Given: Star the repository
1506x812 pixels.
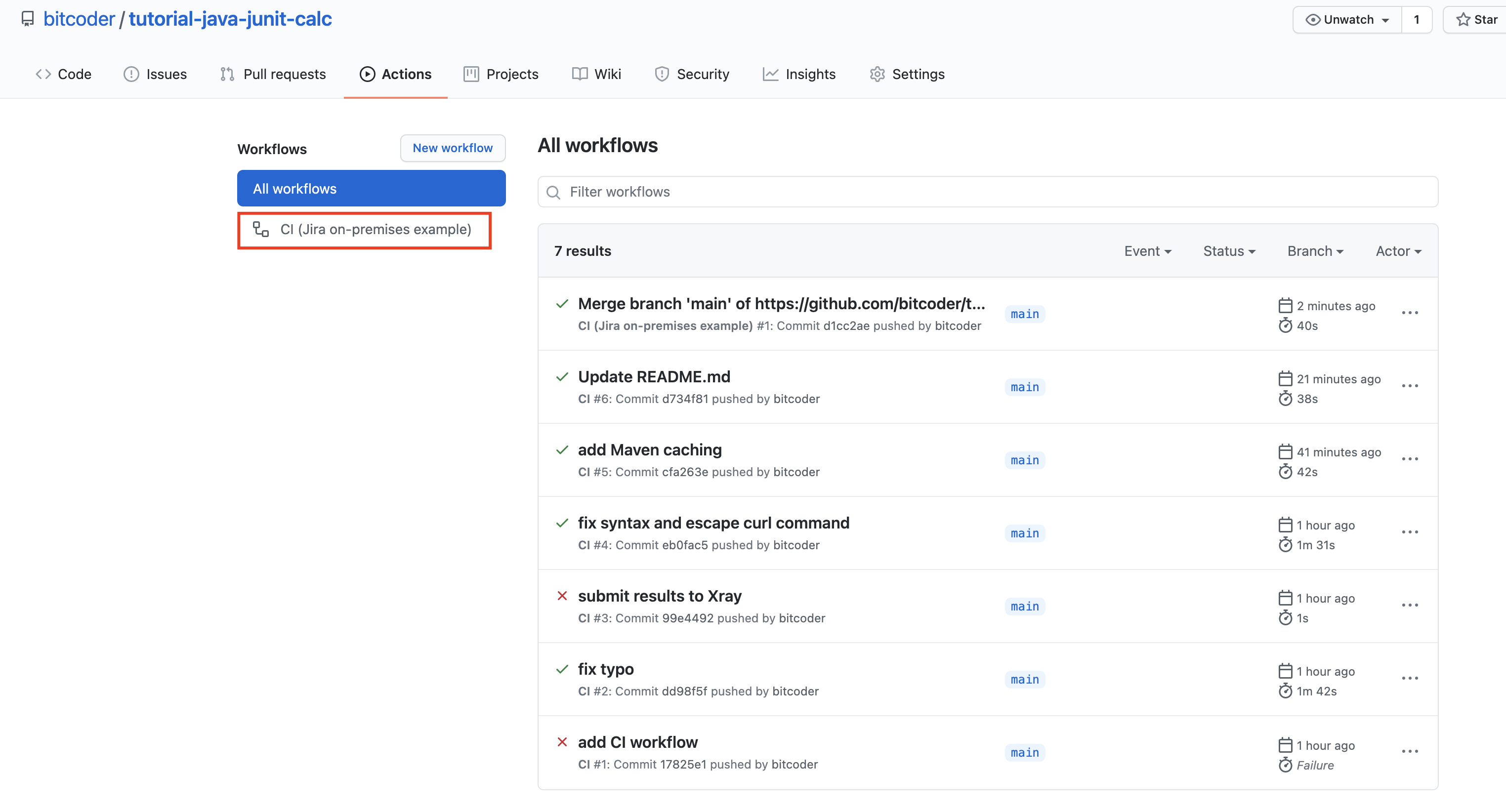Looking at the screenshot, I should (1475, 20).
